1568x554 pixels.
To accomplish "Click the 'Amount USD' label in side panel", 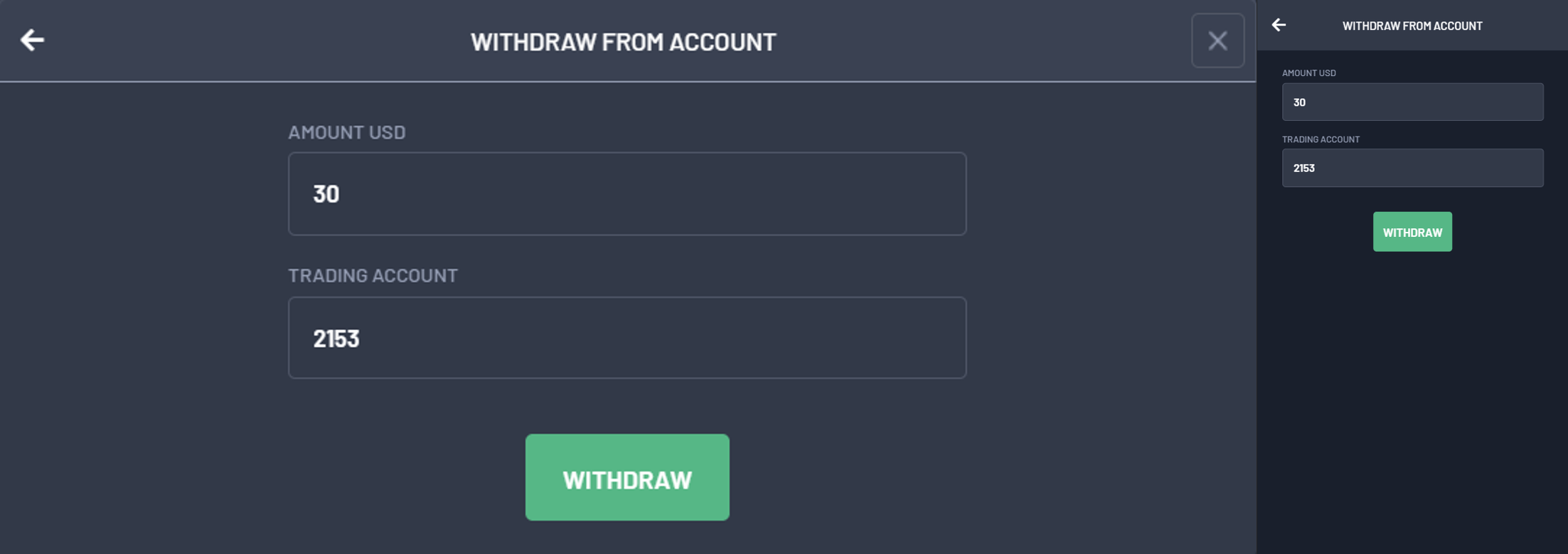I will pos(1308,73).
